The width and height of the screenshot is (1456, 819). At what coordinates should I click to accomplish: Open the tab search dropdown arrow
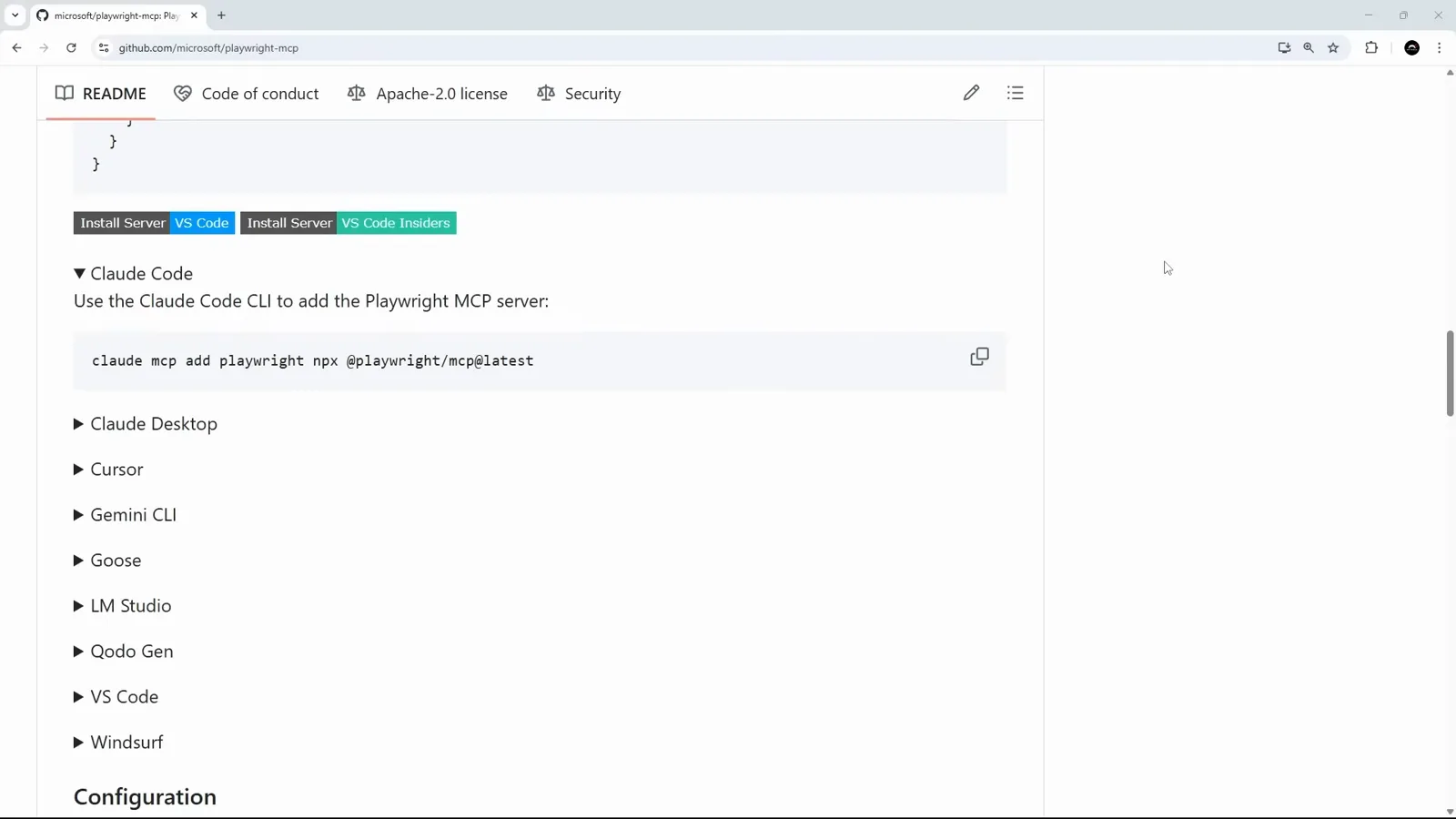click(15, 15)
